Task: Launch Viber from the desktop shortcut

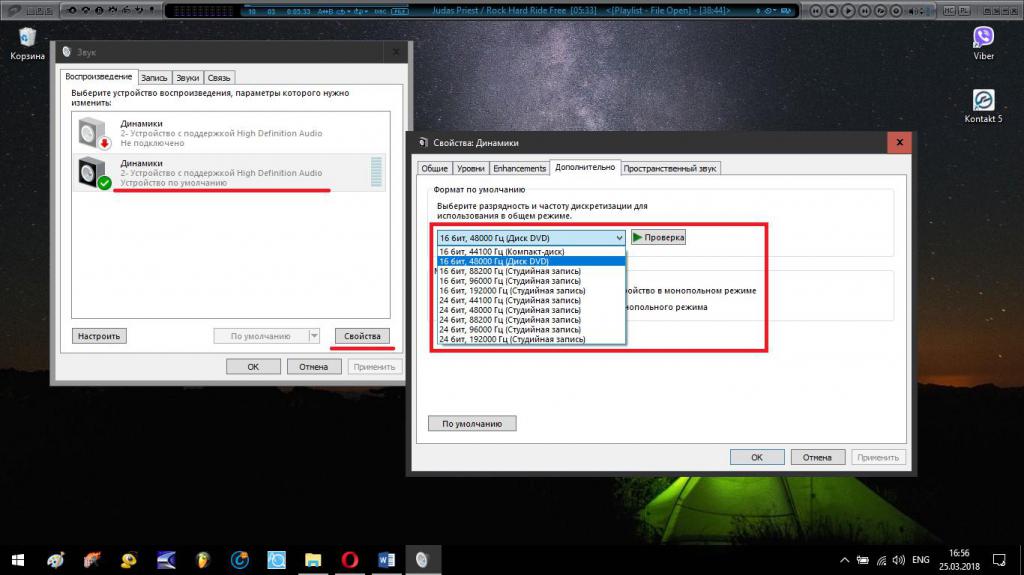Action: pyautogui.click(x=983, y=41)
